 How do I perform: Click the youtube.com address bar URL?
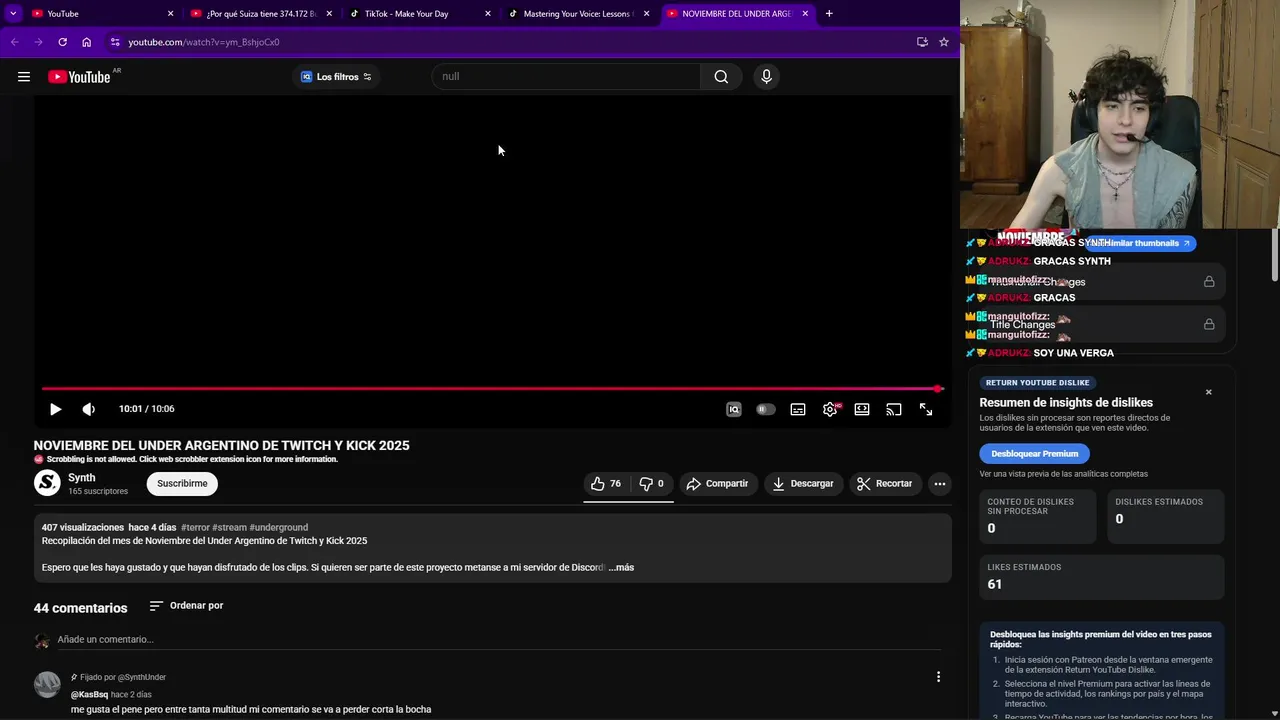(204, 42)
